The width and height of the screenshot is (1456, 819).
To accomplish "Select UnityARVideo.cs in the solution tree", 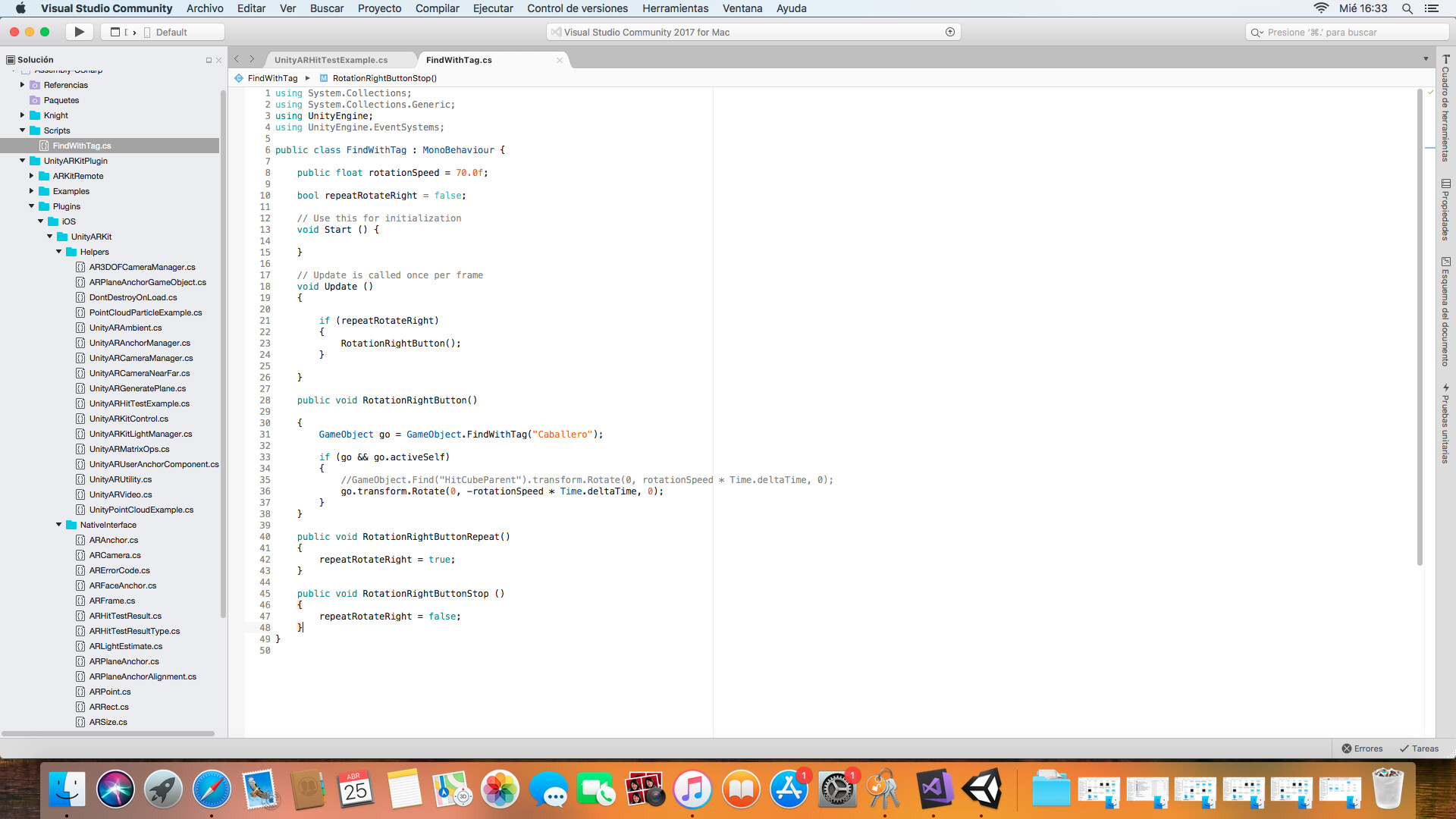I will (121, 494).
